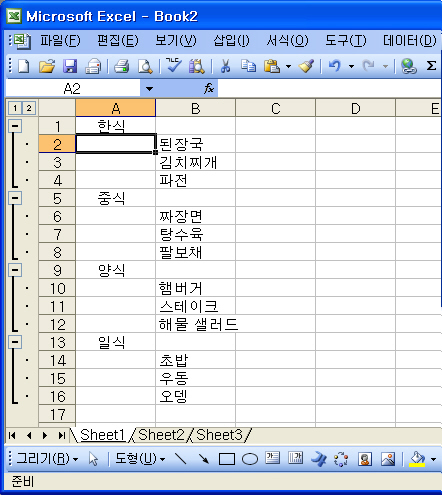The height and width of the screenshot is (495, 442).
Task: Switch to the Sheet3 tab
Action: pos(219,435)
